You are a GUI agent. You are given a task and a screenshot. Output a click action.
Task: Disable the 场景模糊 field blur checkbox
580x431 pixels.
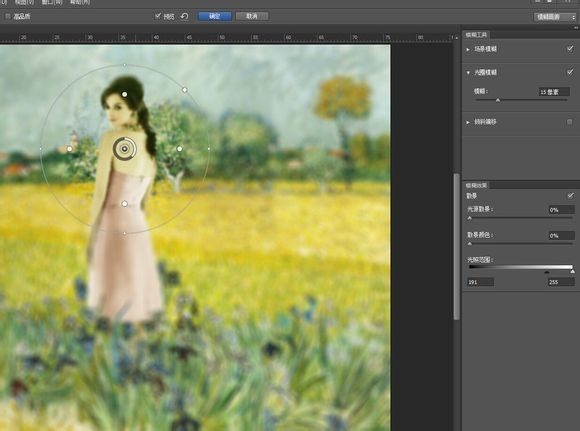(x=570, y=48)
